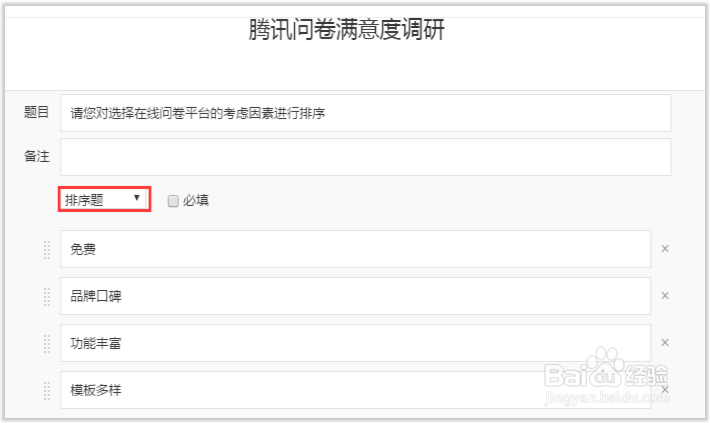The image size is (710, 423).
Task: Click the drag handle beside 品牌口碑
Action: pos(47,297)
